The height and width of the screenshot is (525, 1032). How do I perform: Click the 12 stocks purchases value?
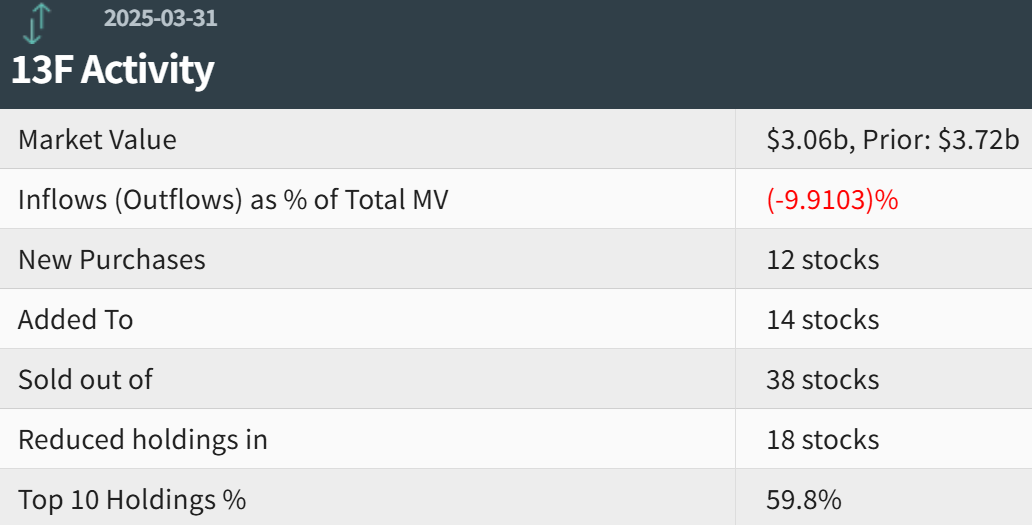coord(823,260)
